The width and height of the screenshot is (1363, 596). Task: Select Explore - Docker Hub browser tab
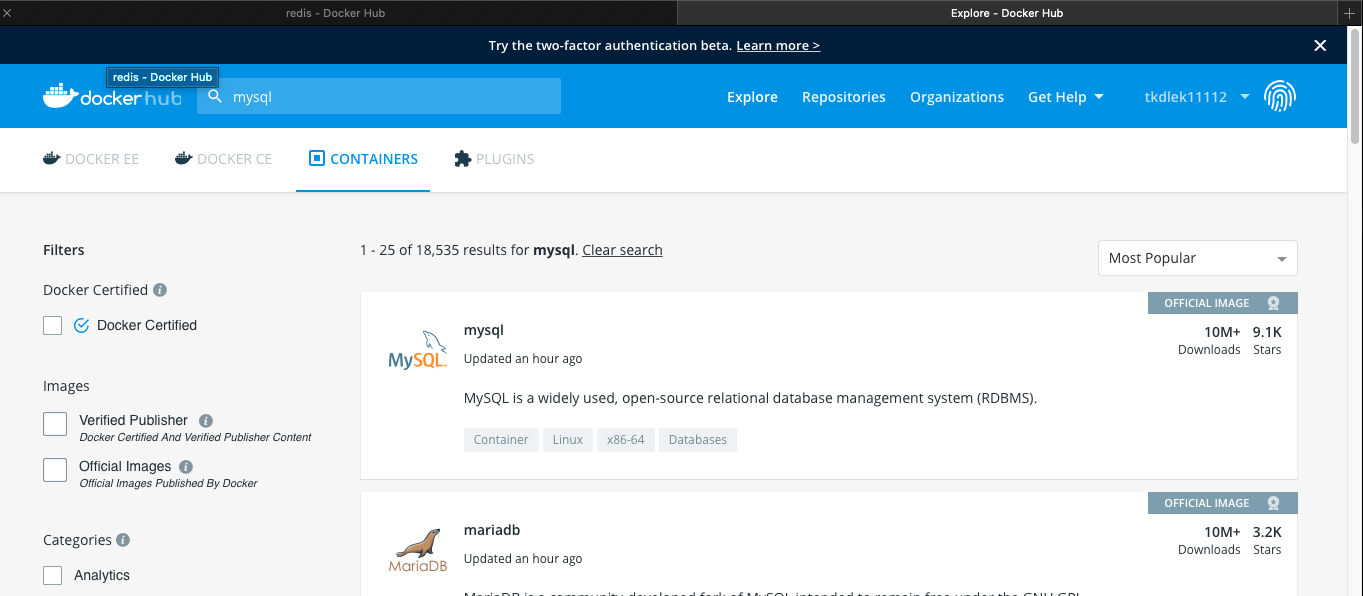coord(1007,13)
